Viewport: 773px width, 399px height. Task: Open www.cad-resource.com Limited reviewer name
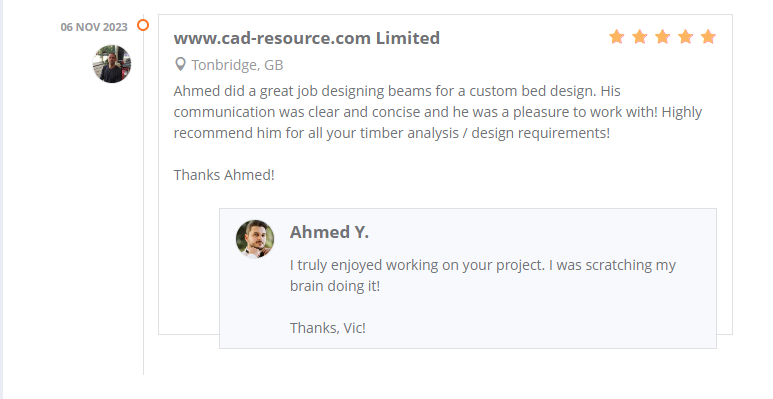307,38
